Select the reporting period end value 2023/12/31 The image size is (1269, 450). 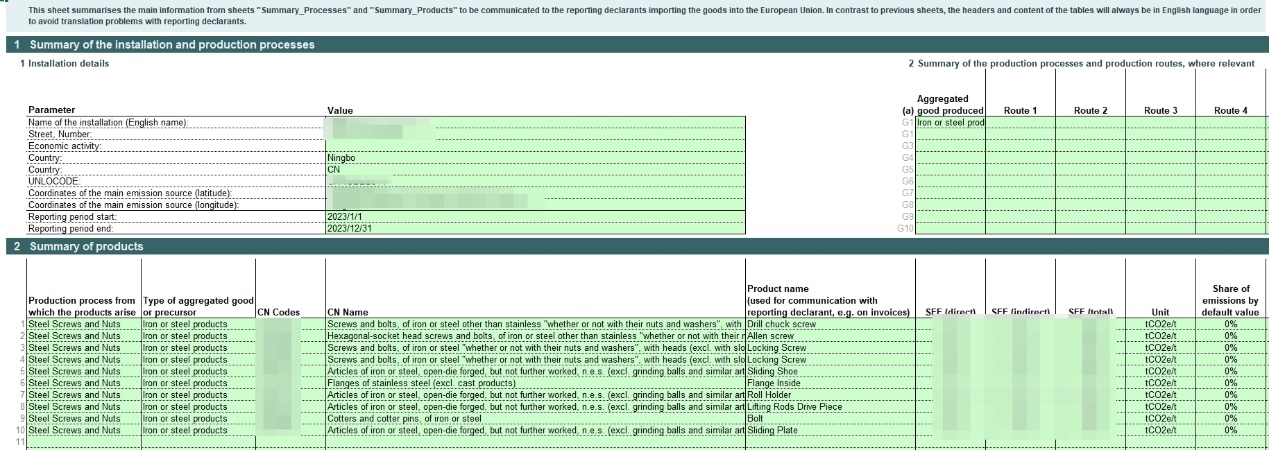(347, 227)
